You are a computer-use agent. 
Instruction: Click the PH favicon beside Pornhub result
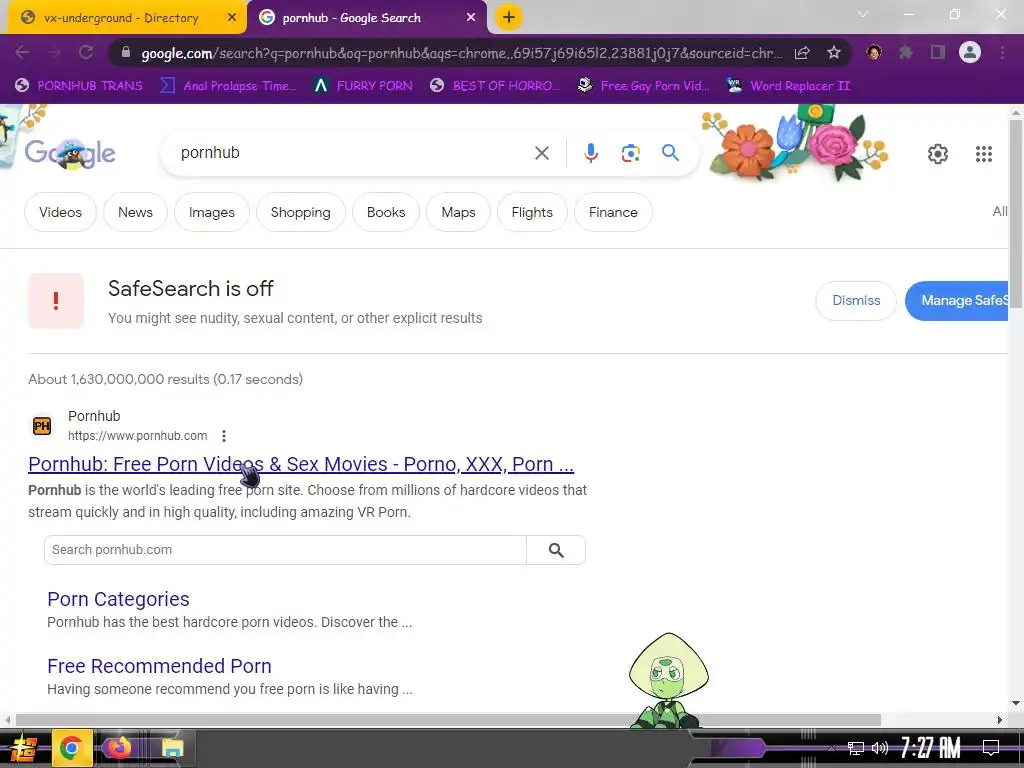(x=42, y=426)
